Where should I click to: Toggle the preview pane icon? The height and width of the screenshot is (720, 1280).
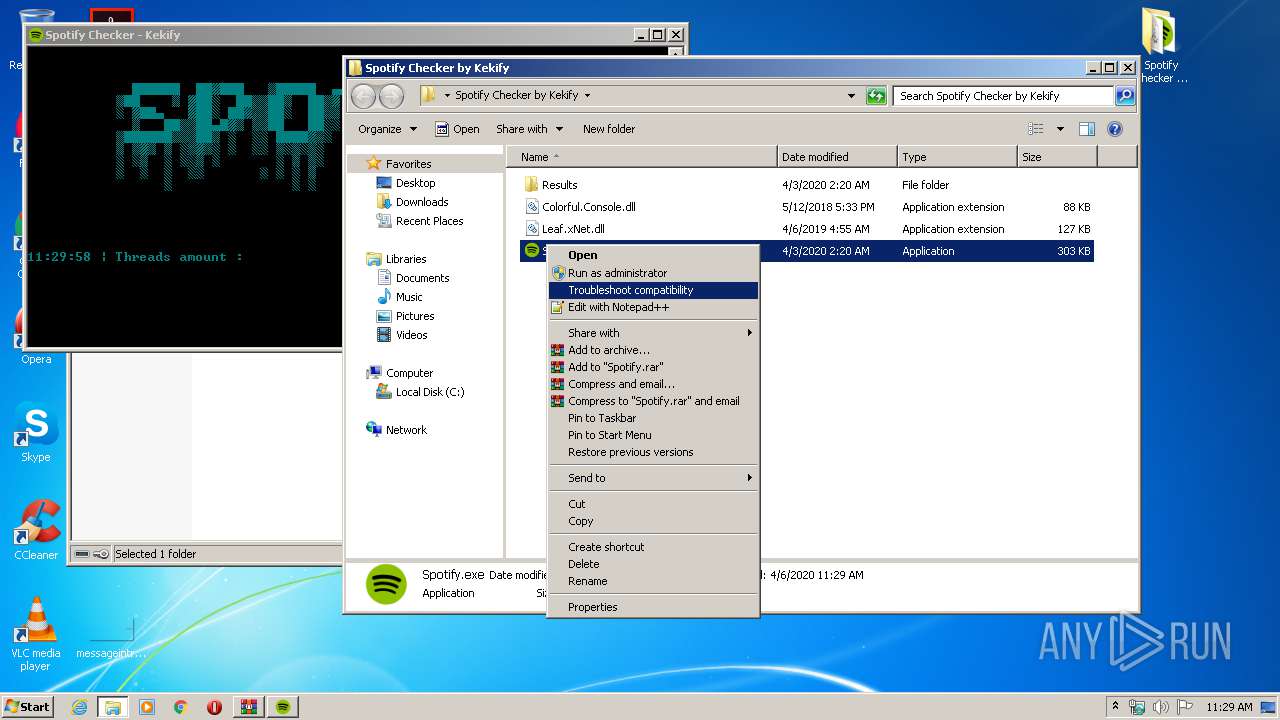(1087, 129)
